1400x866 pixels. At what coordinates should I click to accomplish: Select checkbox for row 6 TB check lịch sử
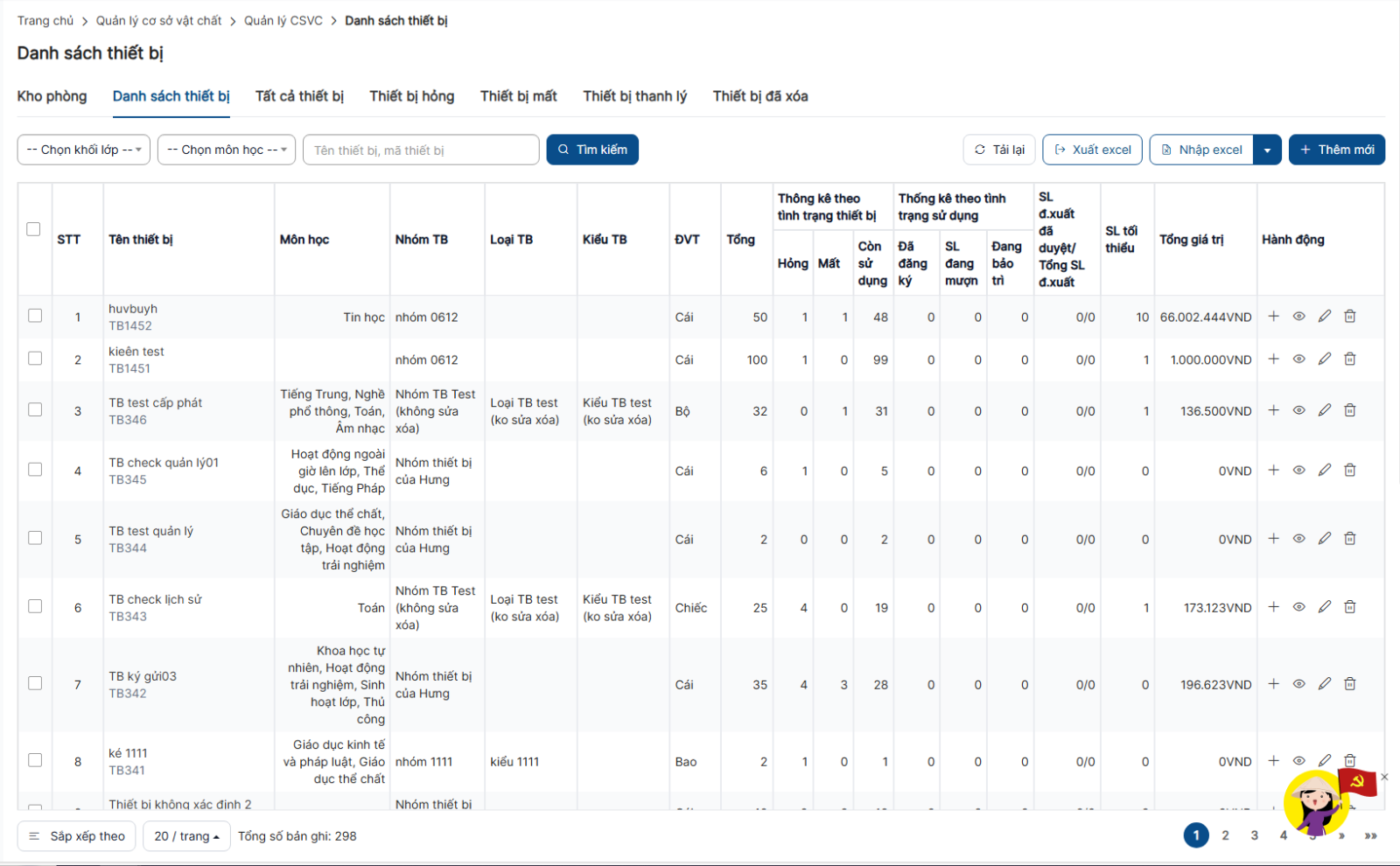(35, 606)
